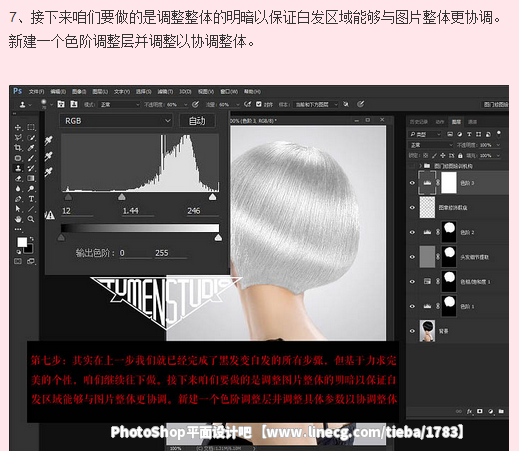The image size is (519, 451).
Task: Select the Horizontal Type tool
Action: (x=31, y=199)
